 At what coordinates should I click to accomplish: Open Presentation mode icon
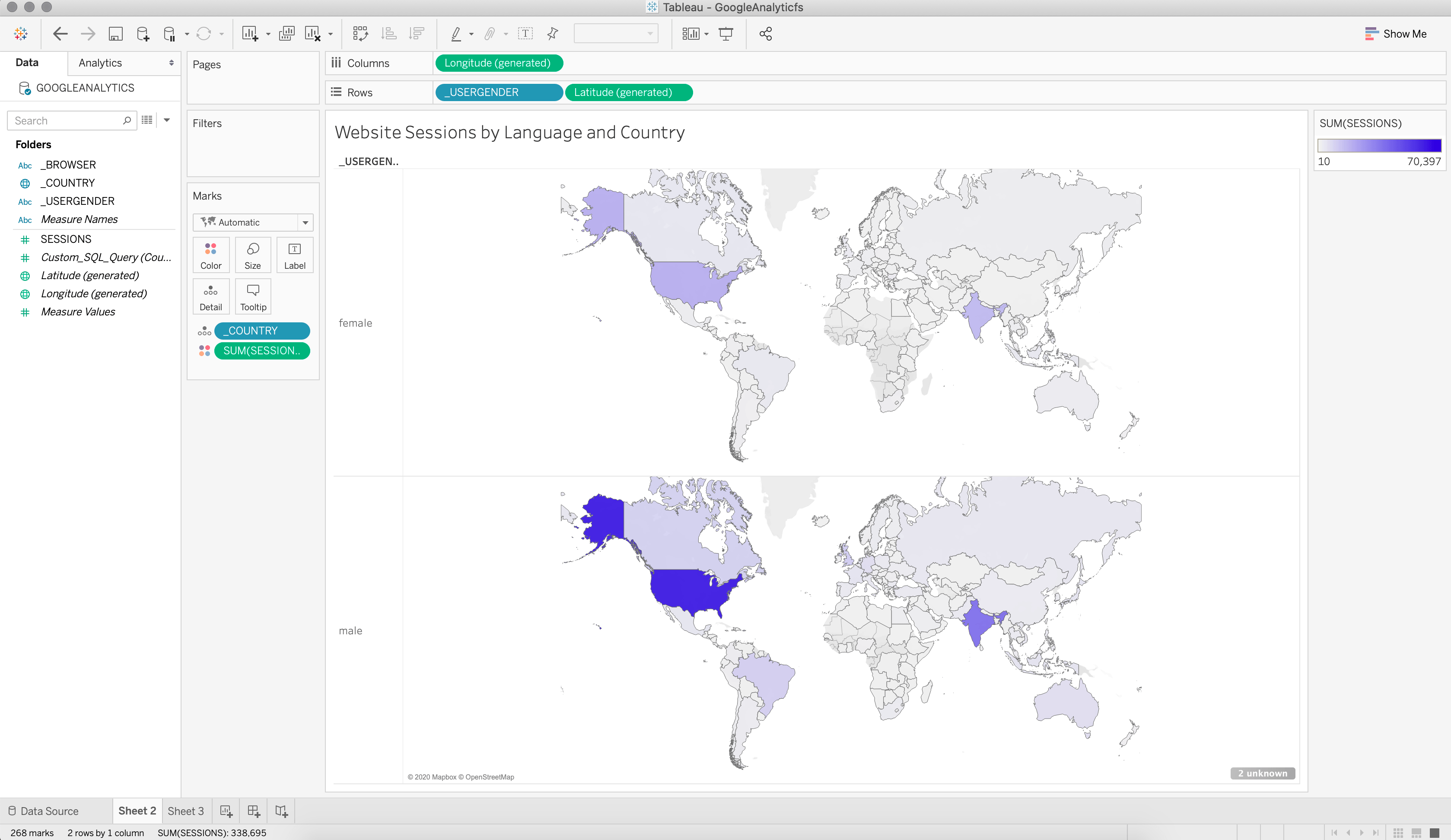pos(725,34)
